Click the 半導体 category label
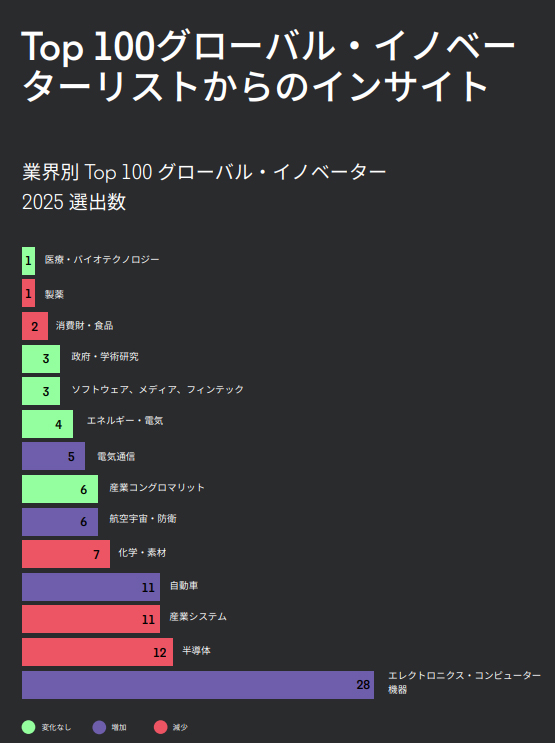This screenshot has width=555, height=743. click(x=196, y=651)
